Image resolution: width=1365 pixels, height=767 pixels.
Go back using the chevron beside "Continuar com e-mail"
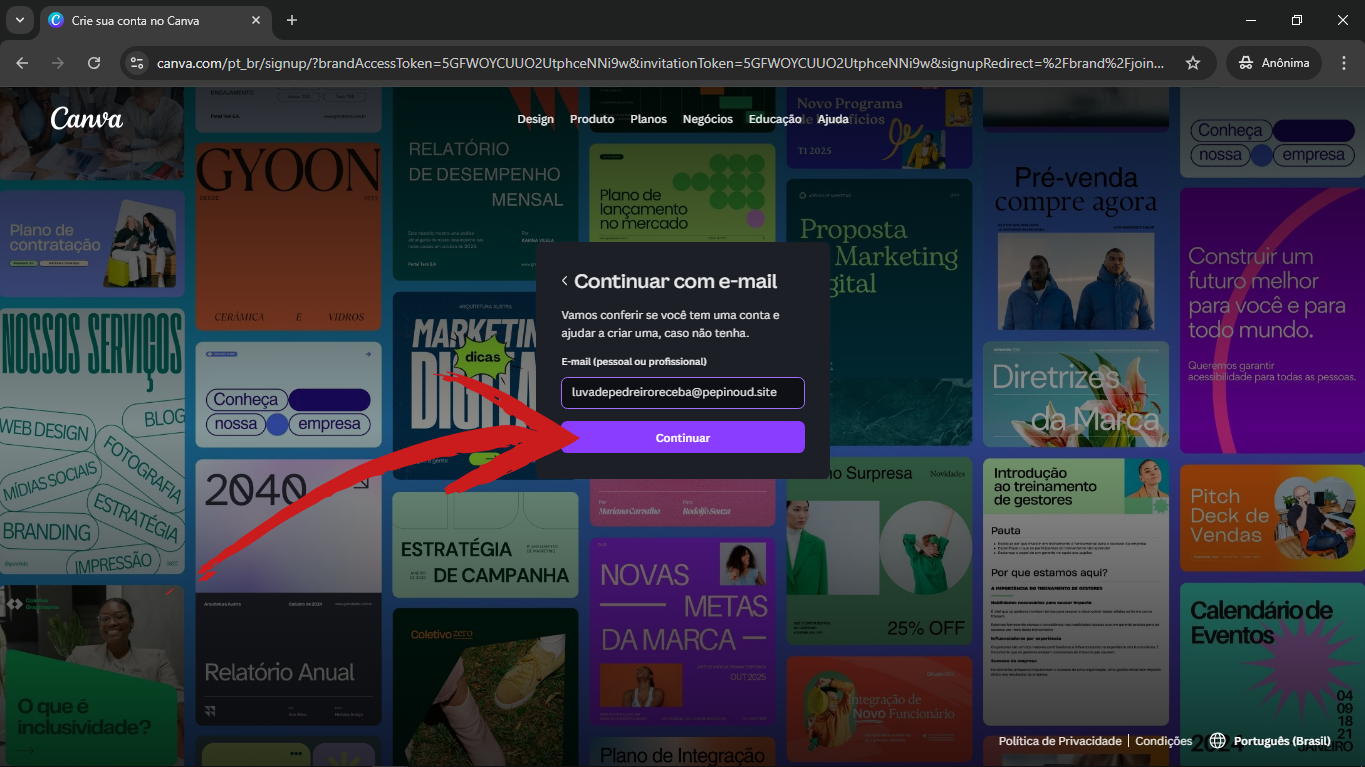coord(565,282)
